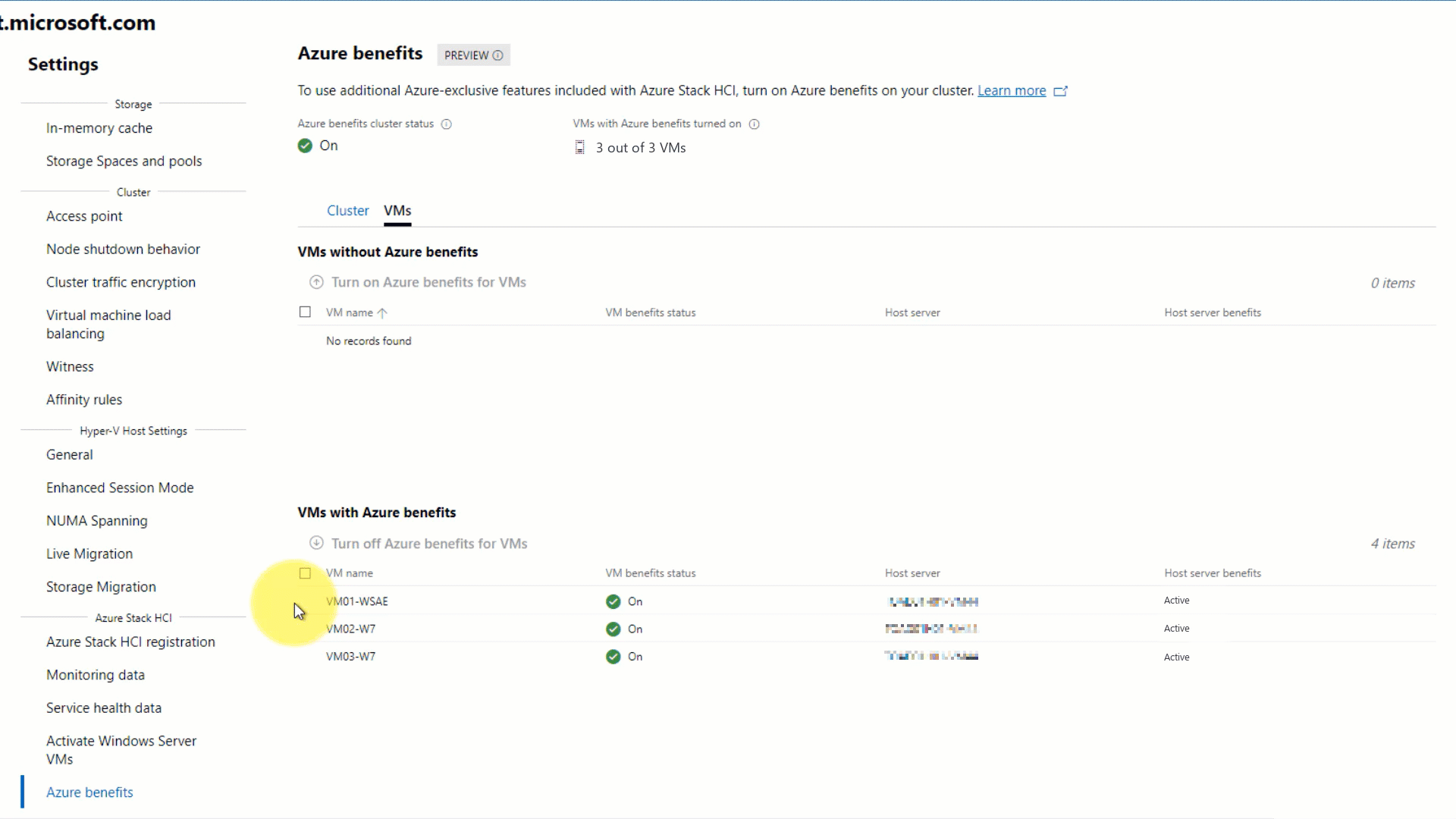Check the VMs with Azure benefits checkbox
Screen dimensions: 1456x819
pos(305,572)
